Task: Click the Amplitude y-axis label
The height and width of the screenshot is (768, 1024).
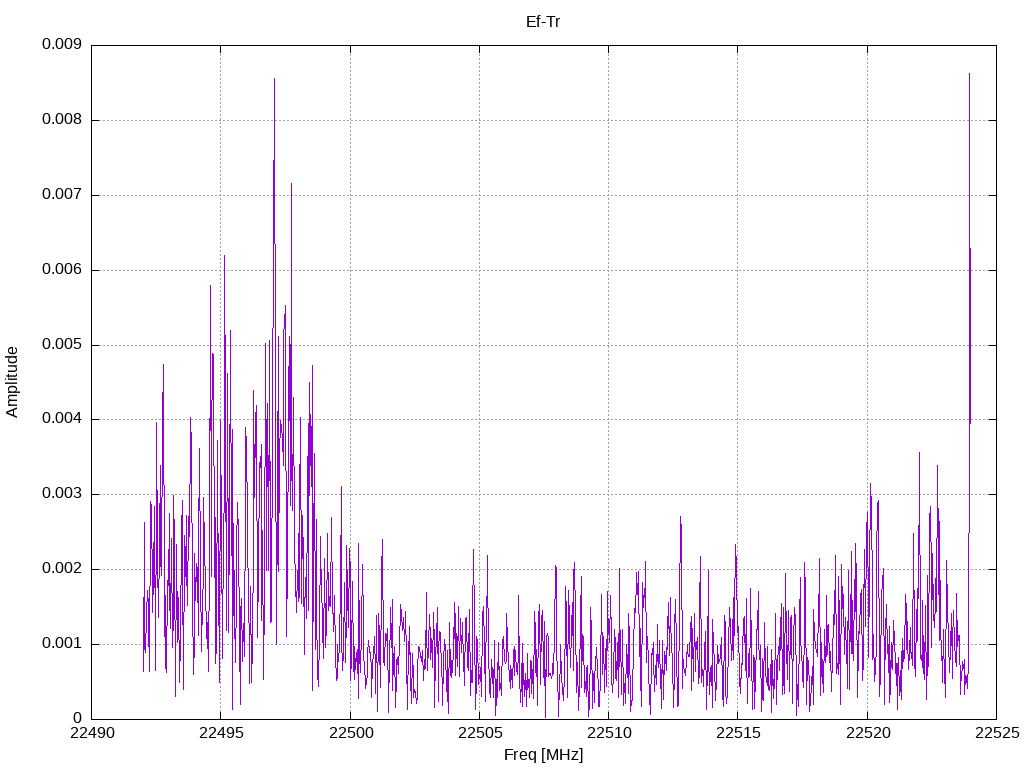Action: pos(12,382)
